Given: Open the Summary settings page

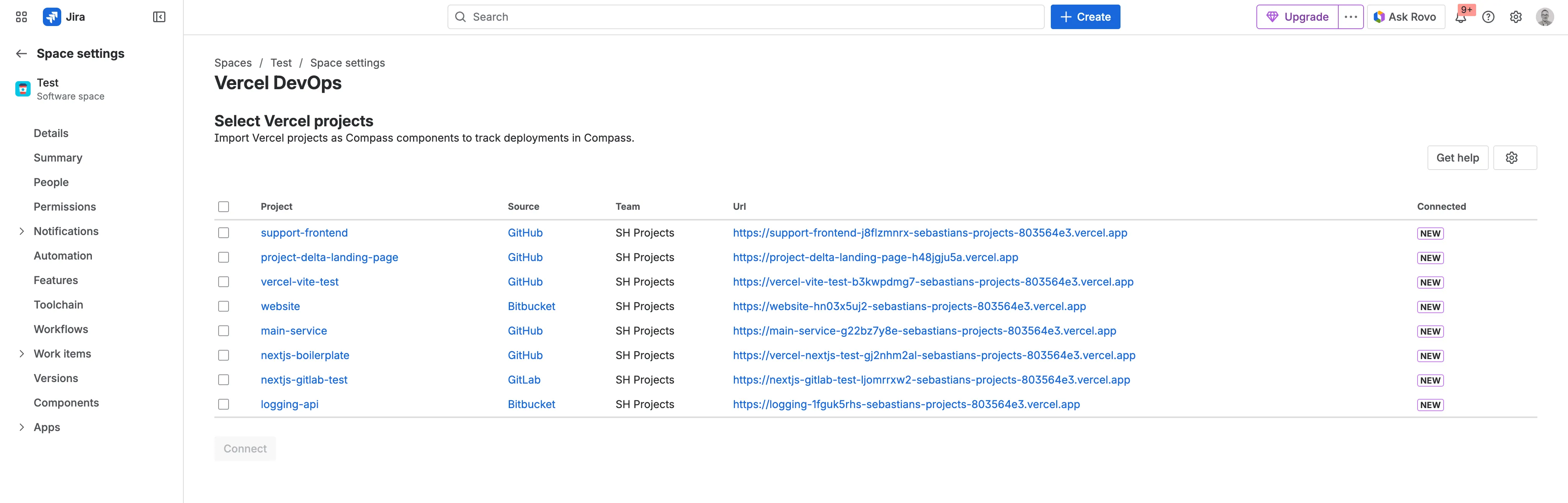Looking at the screenshot, I should 58,157.
